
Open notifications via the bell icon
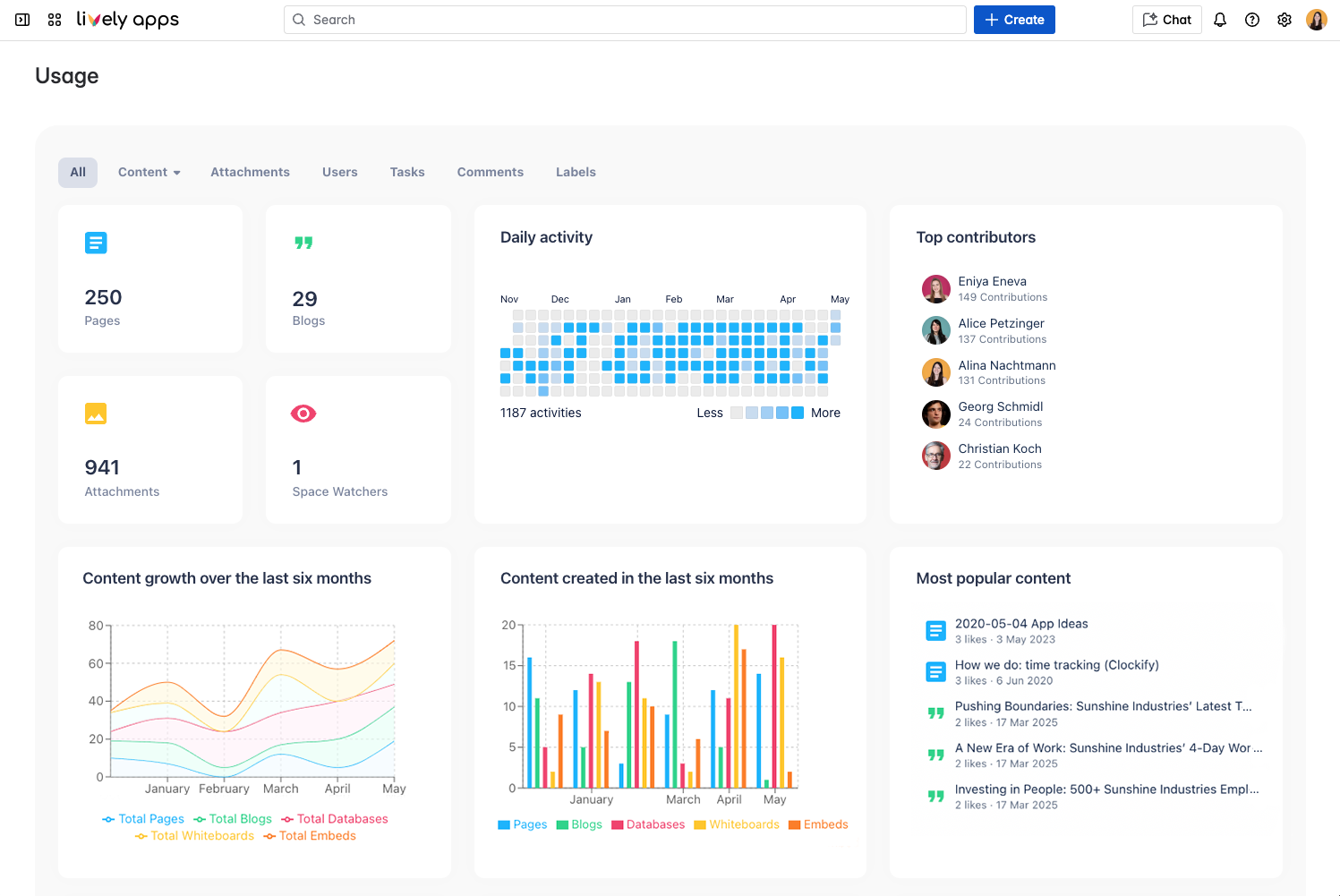[x=1219, y=19]
